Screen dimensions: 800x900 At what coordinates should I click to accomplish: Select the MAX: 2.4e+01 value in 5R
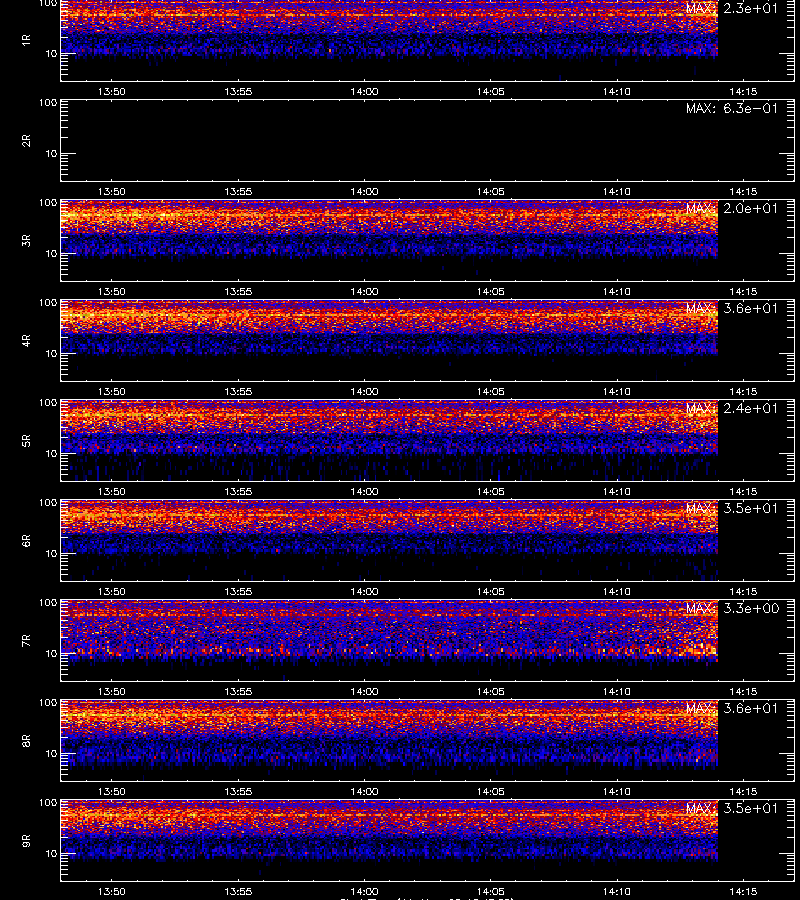pyautogui.click(x=732, y=408)
